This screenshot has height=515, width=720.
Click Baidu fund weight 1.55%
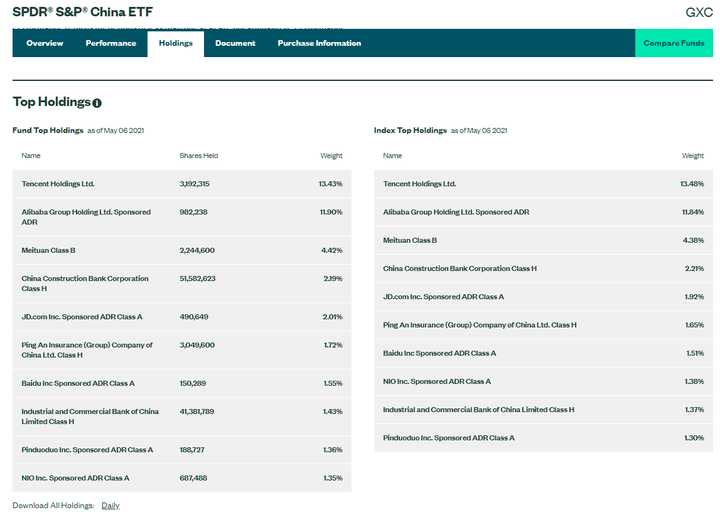333,383
